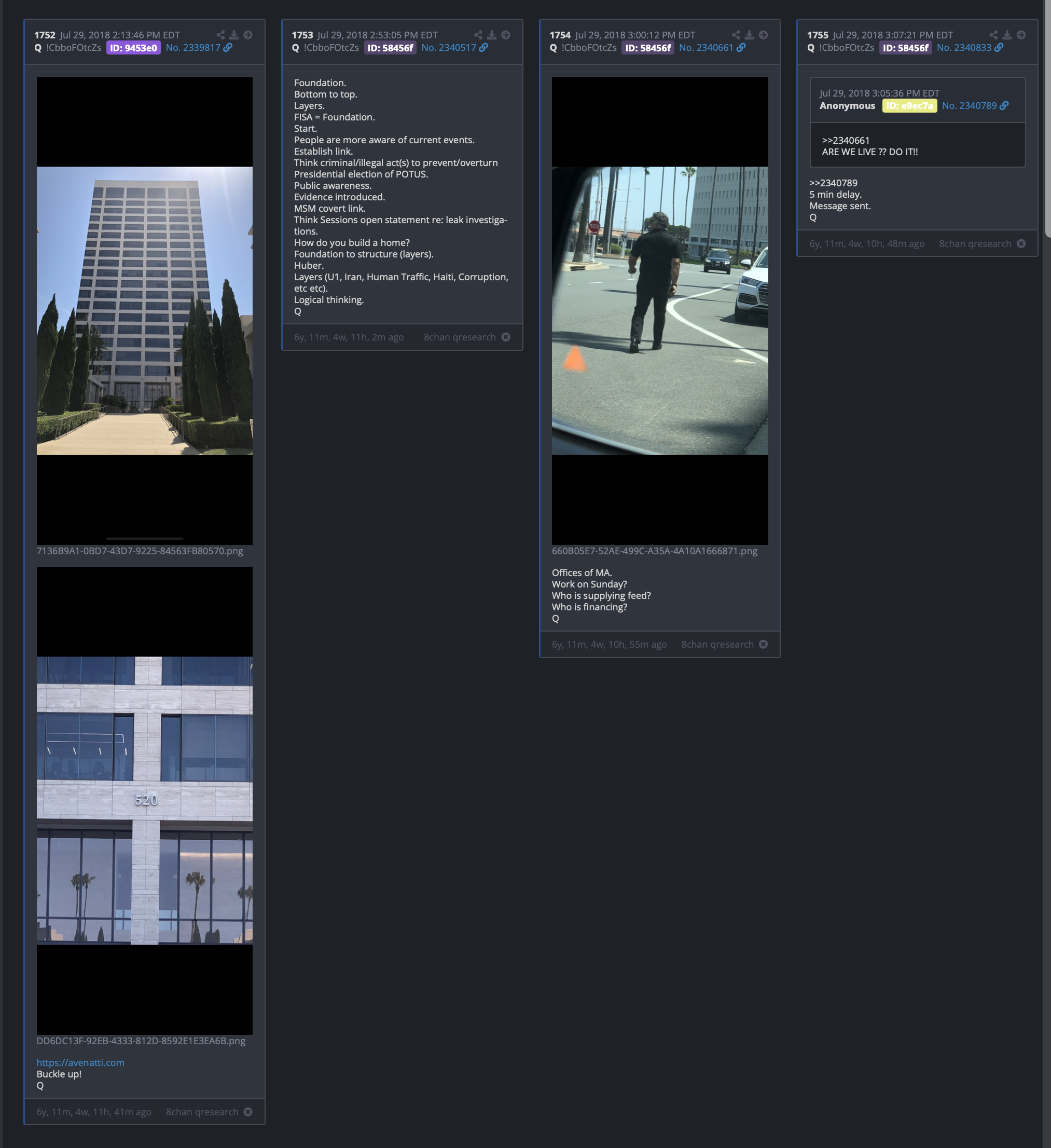This screenshot has height=1148, width=1051.
Task: Click link icon beside No. 2339817
Action: point(228,47)
